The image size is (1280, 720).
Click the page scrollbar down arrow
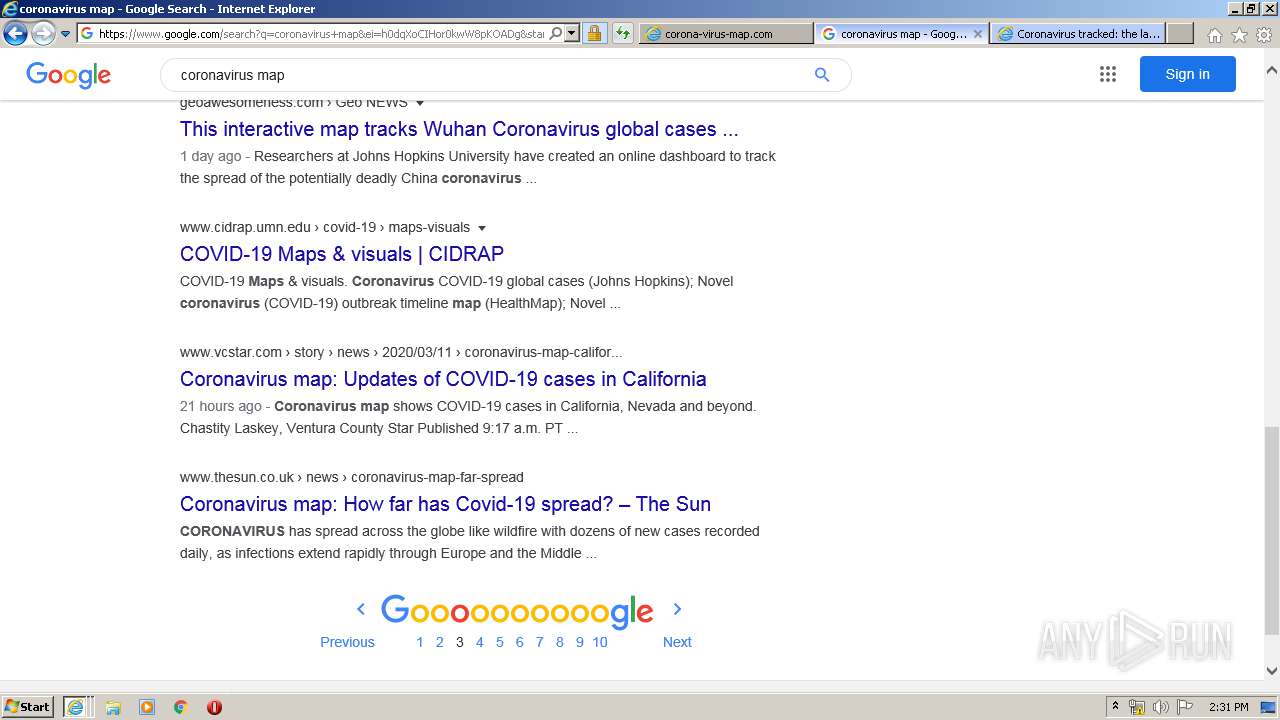point(1272,671)
